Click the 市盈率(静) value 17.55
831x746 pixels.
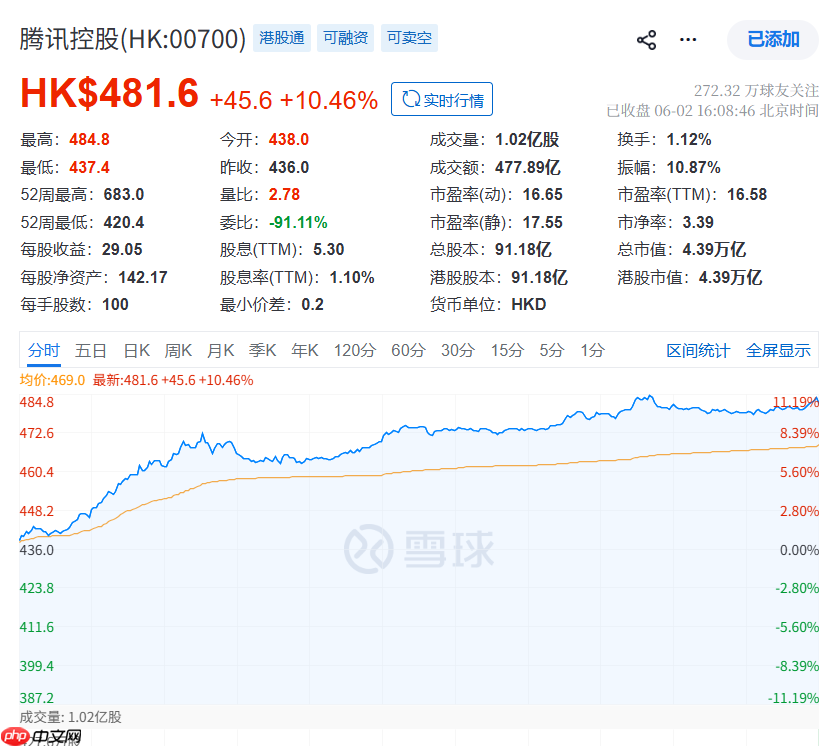pyautogui.click(x=542, y=222)
